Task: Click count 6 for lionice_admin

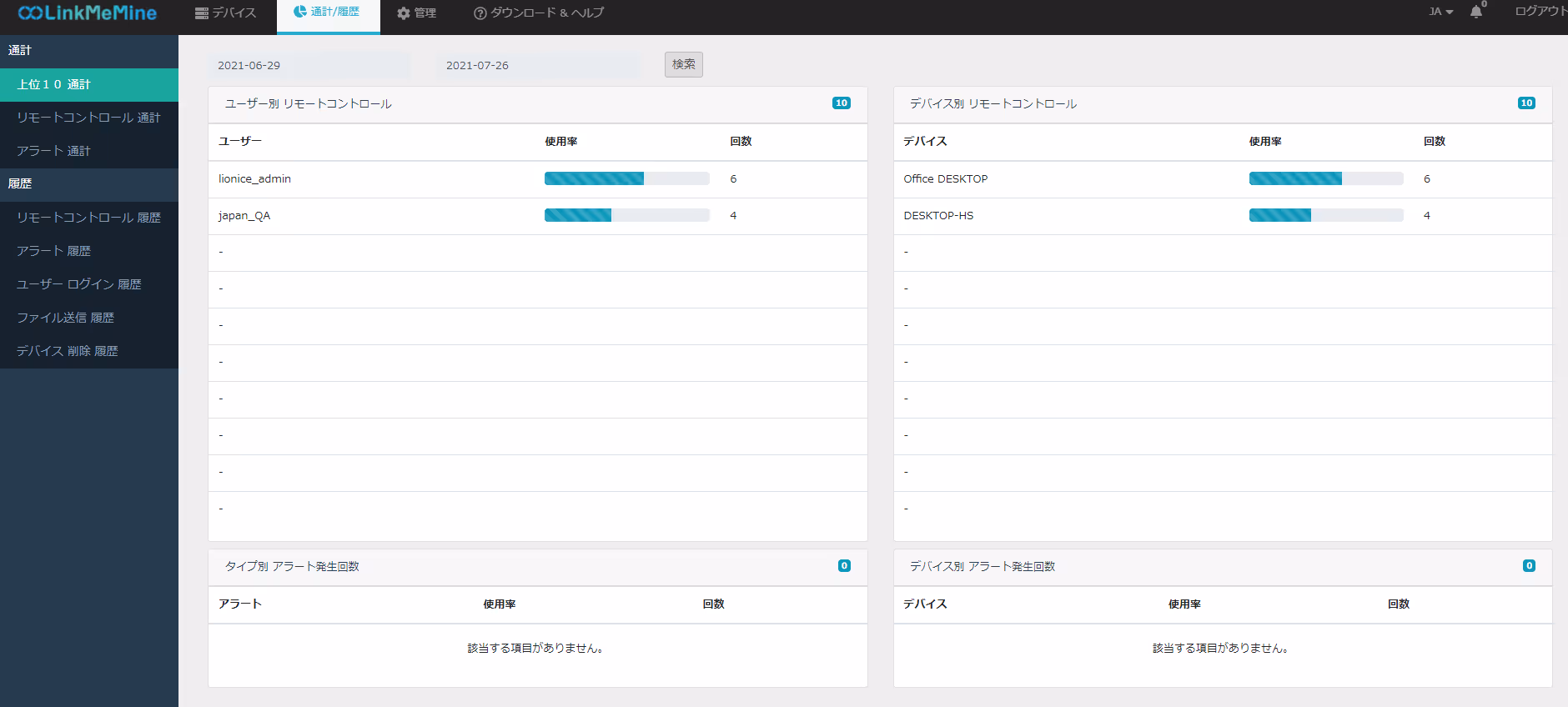Action: (x=733, y=178)
